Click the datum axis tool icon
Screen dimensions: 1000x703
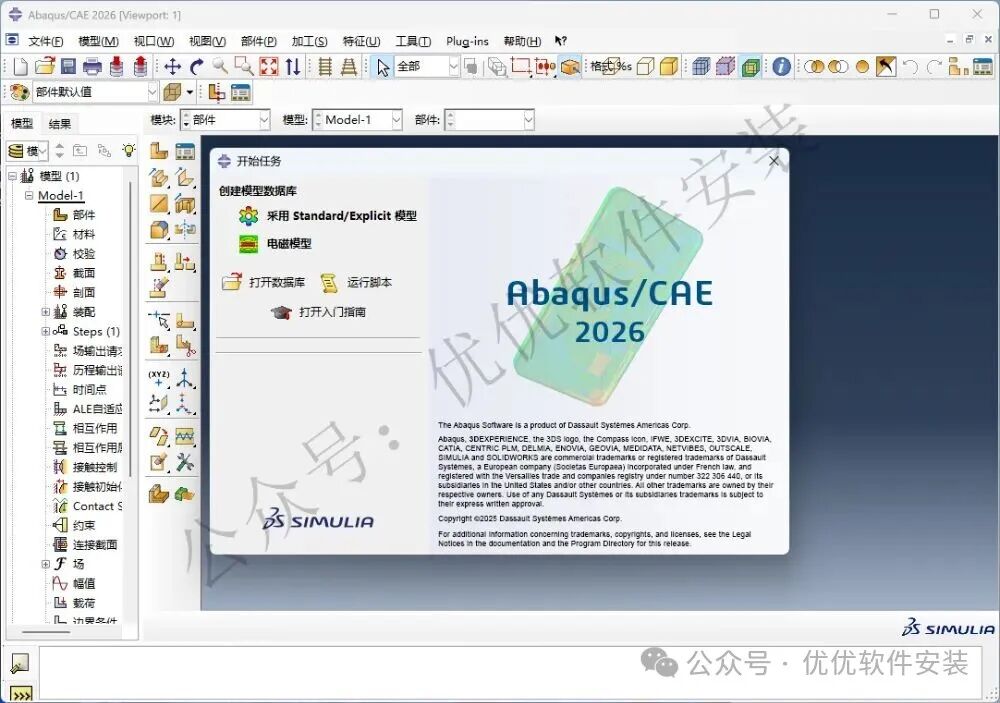click(x=185, y=378)
